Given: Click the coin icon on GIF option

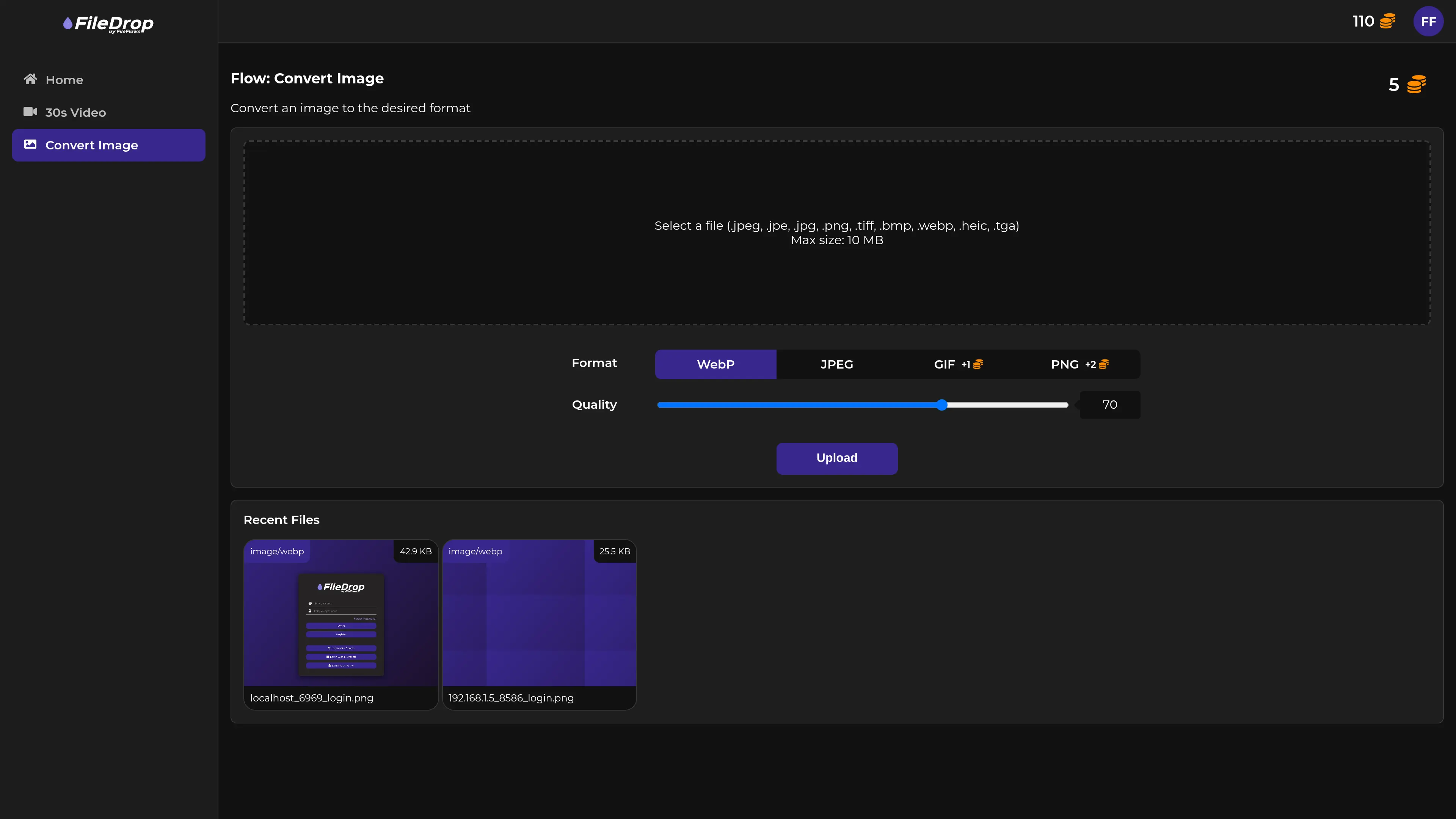Looking at the screenshot, I should click(978, 364).
